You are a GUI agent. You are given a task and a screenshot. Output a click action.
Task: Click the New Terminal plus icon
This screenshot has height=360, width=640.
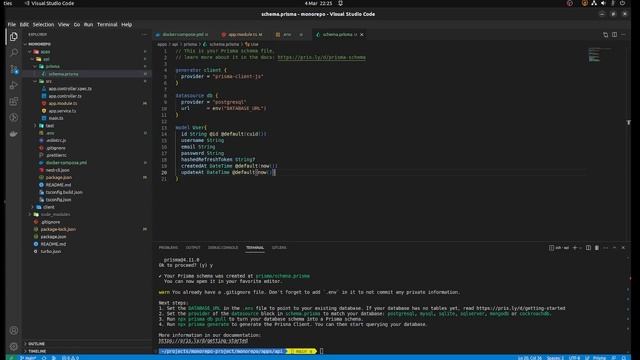coord(575,248)
